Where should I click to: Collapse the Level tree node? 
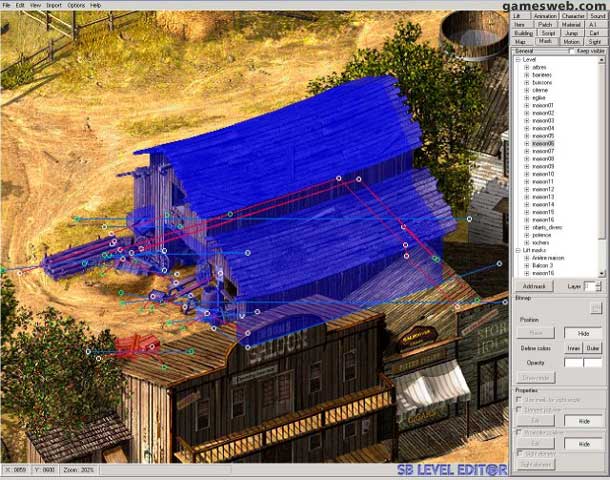tap(517, 59)
